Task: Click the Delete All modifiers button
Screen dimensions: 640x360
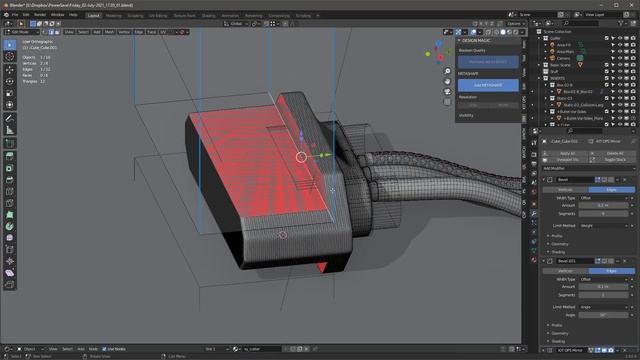Action: pyautogui.click(x=612, y=153)
